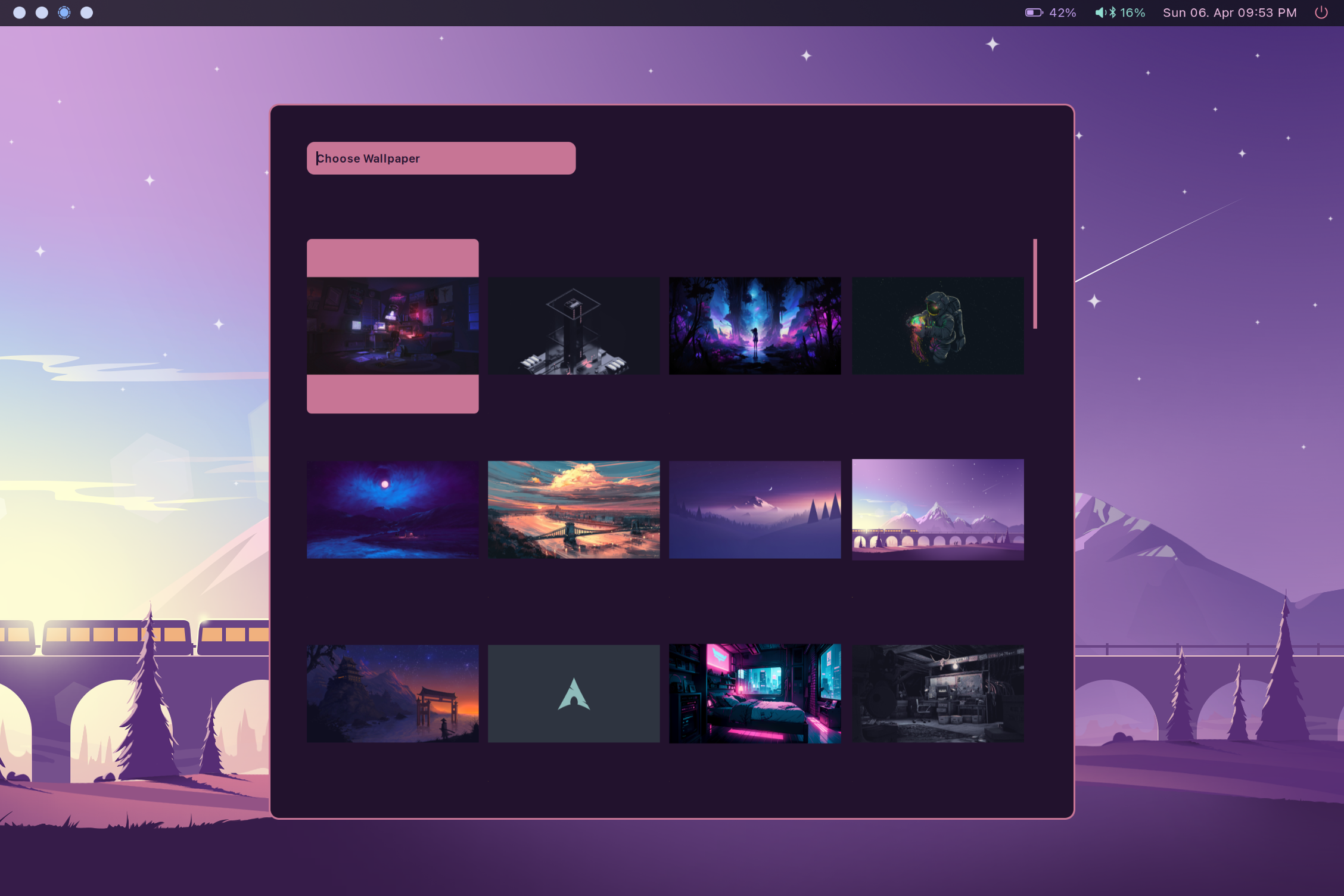Switch to the first workspace dot
The height and width of the screenshot is (896, 1344).
tap(19, 13)
